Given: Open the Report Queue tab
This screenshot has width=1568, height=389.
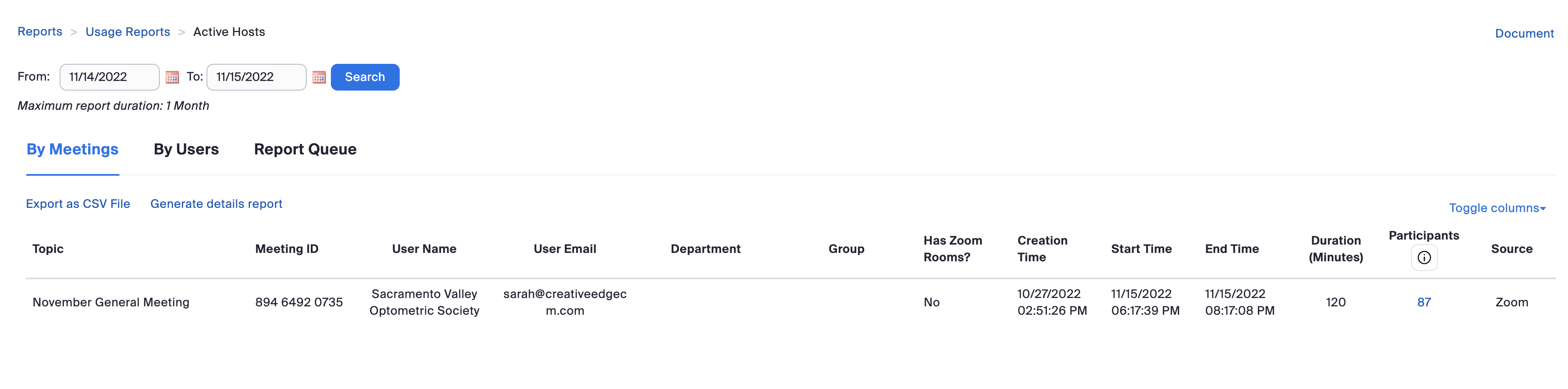Looking at the screenshot, I should pos(305,149).
